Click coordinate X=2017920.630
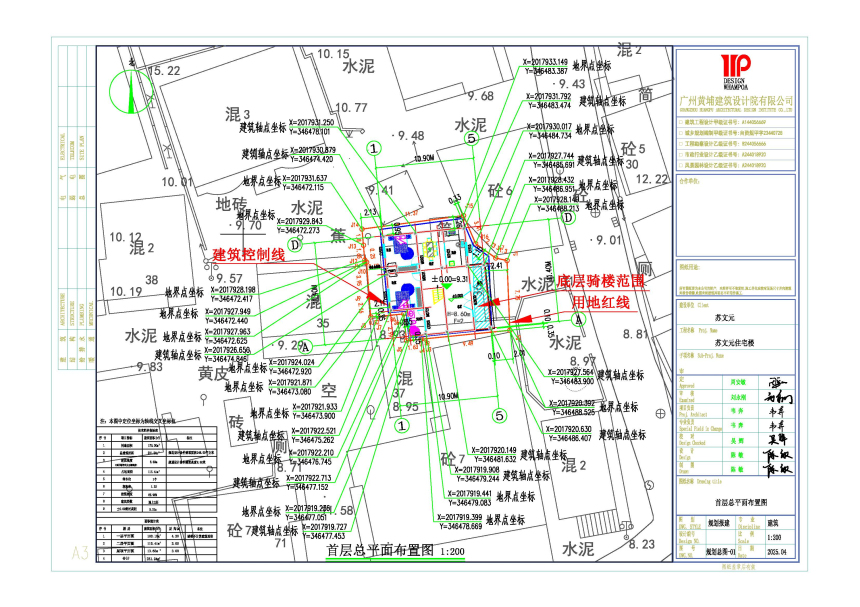The width and height of the screenshot is (860, 607). tap(569, 429)
